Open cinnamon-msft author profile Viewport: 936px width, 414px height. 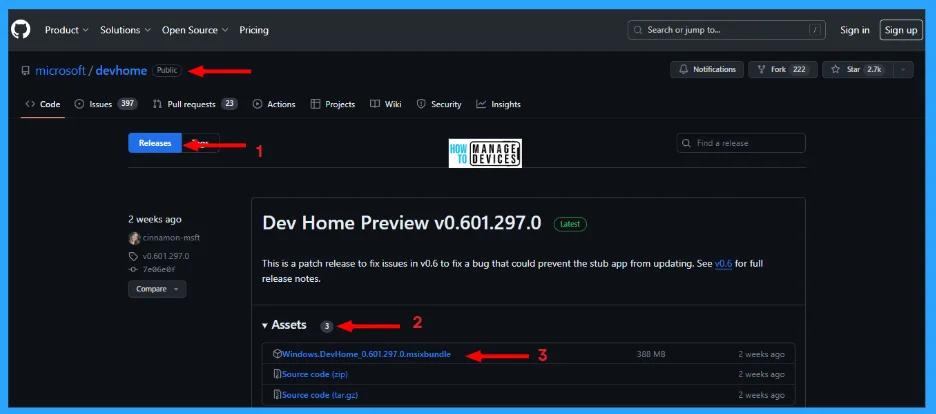click(x=171, y=237)
